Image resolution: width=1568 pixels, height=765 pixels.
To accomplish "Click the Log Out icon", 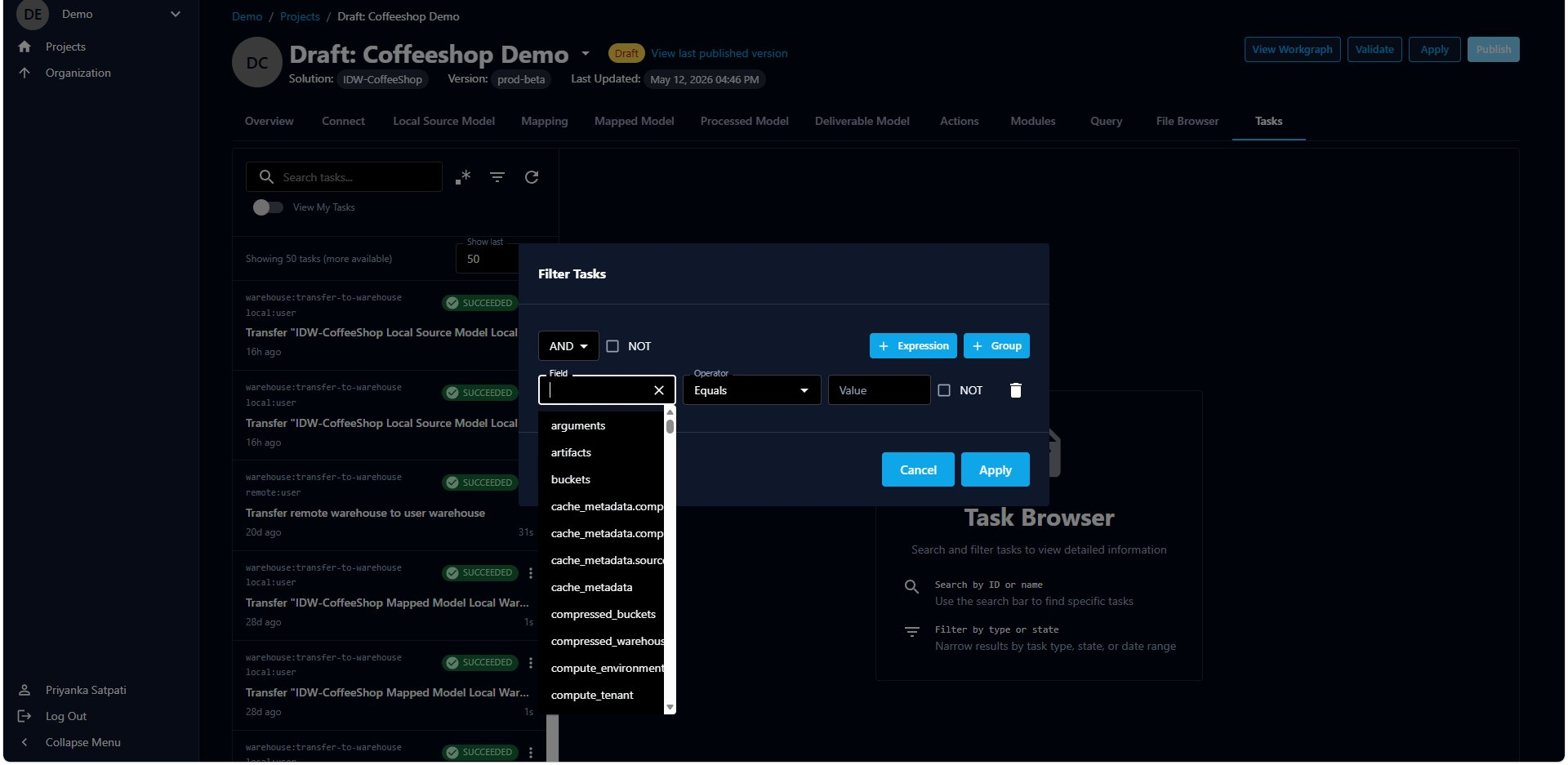I will tap(24, 716).
